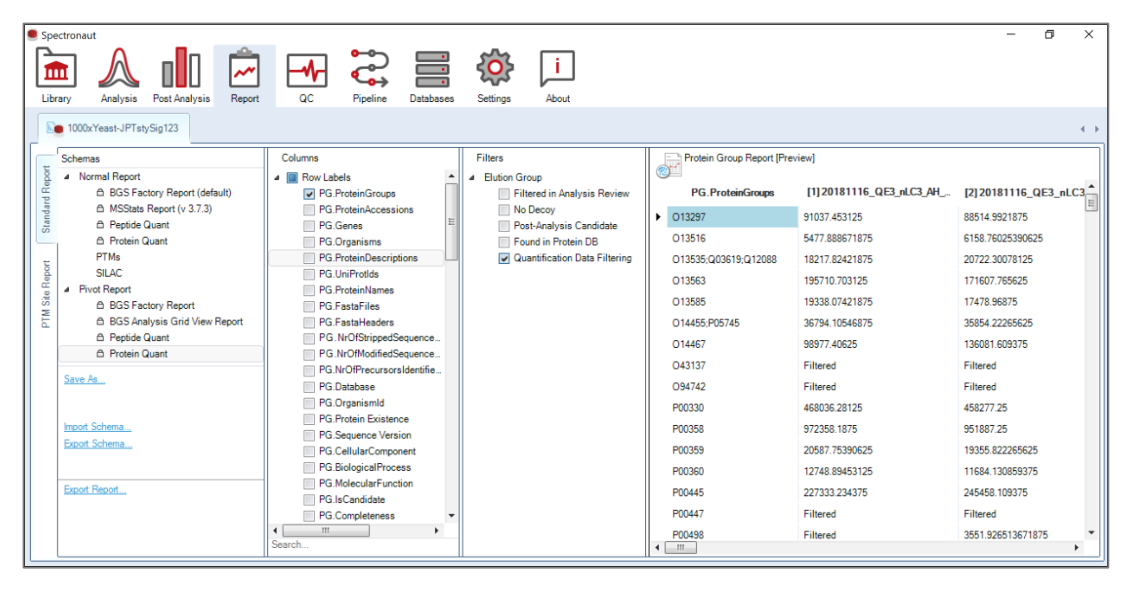The width and height of the screenshot is (1132, 591).
Task: Click the Columns vertical scrollbar thumb
Action: tap(452, 222)
